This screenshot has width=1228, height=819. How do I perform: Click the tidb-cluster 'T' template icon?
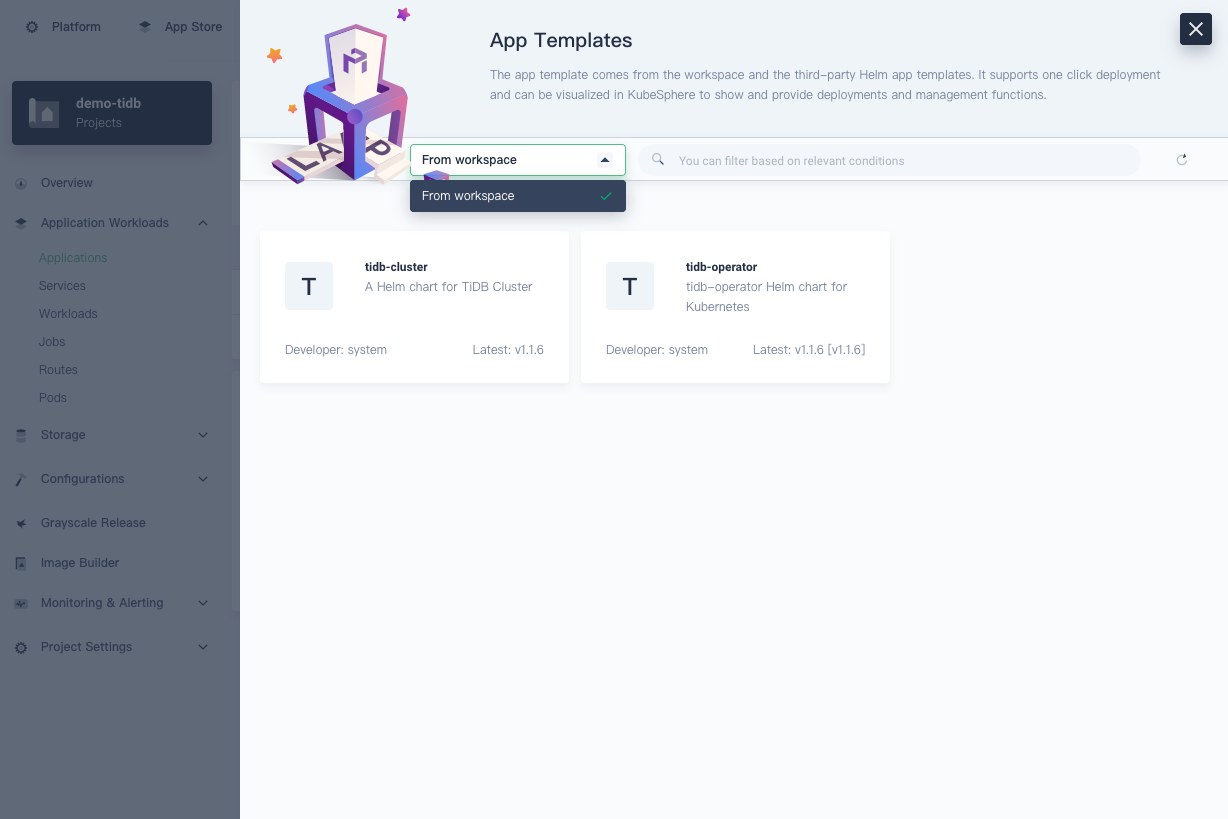pos(309,286)
